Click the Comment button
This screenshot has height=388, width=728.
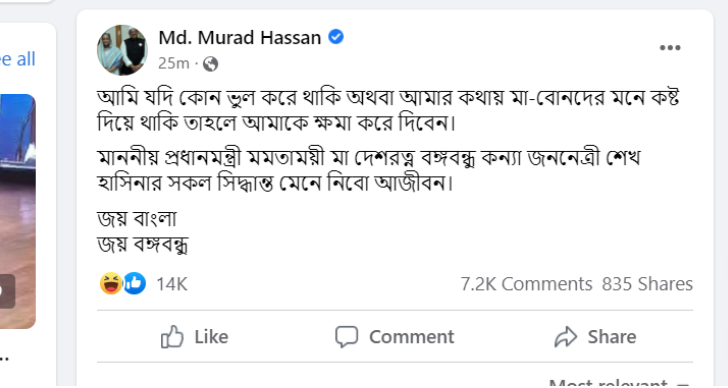(395, 336)
